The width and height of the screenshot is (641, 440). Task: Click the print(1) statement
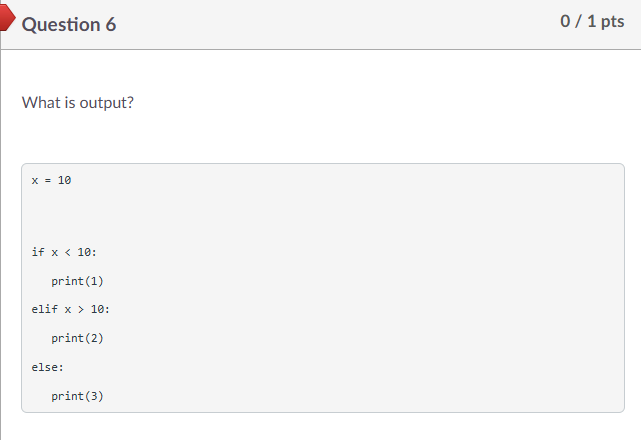(77, 281)
